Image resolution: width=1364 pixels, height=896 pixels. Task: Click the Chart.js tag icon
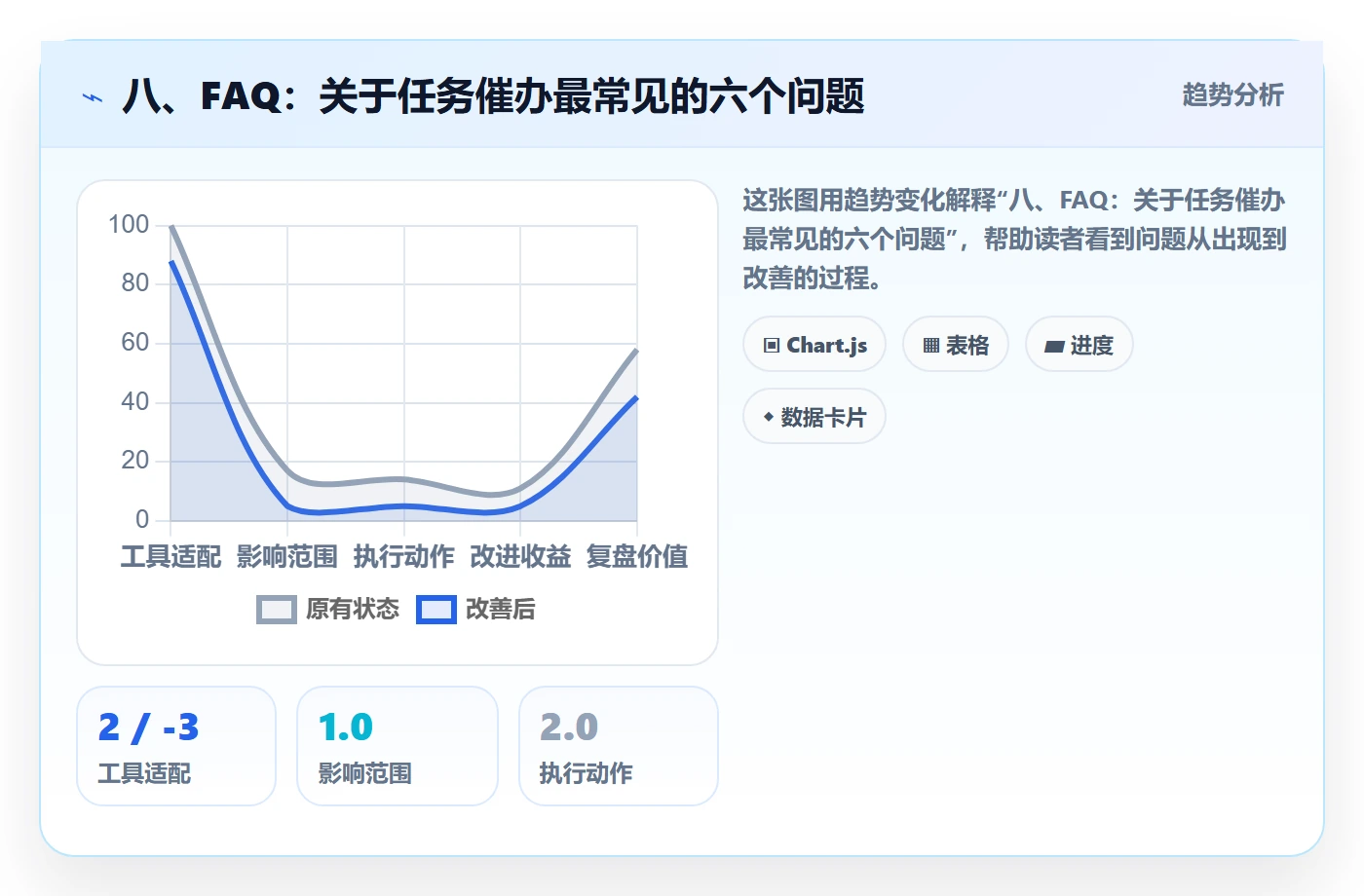(772, 346)
